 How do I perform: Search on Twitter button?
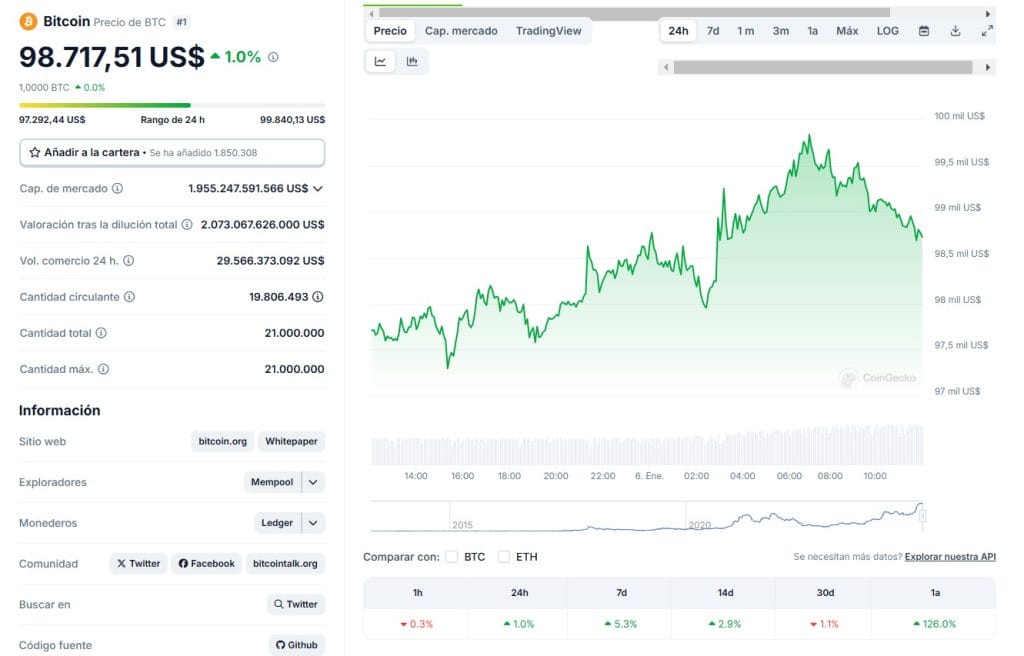tap(296, 604)
